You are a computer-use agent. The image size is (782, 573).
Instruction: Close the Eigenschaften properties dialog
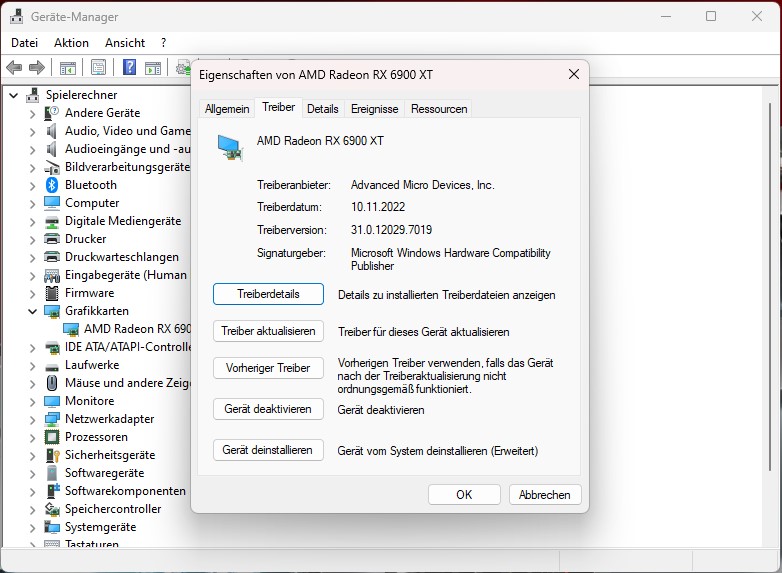coord(574,74)
